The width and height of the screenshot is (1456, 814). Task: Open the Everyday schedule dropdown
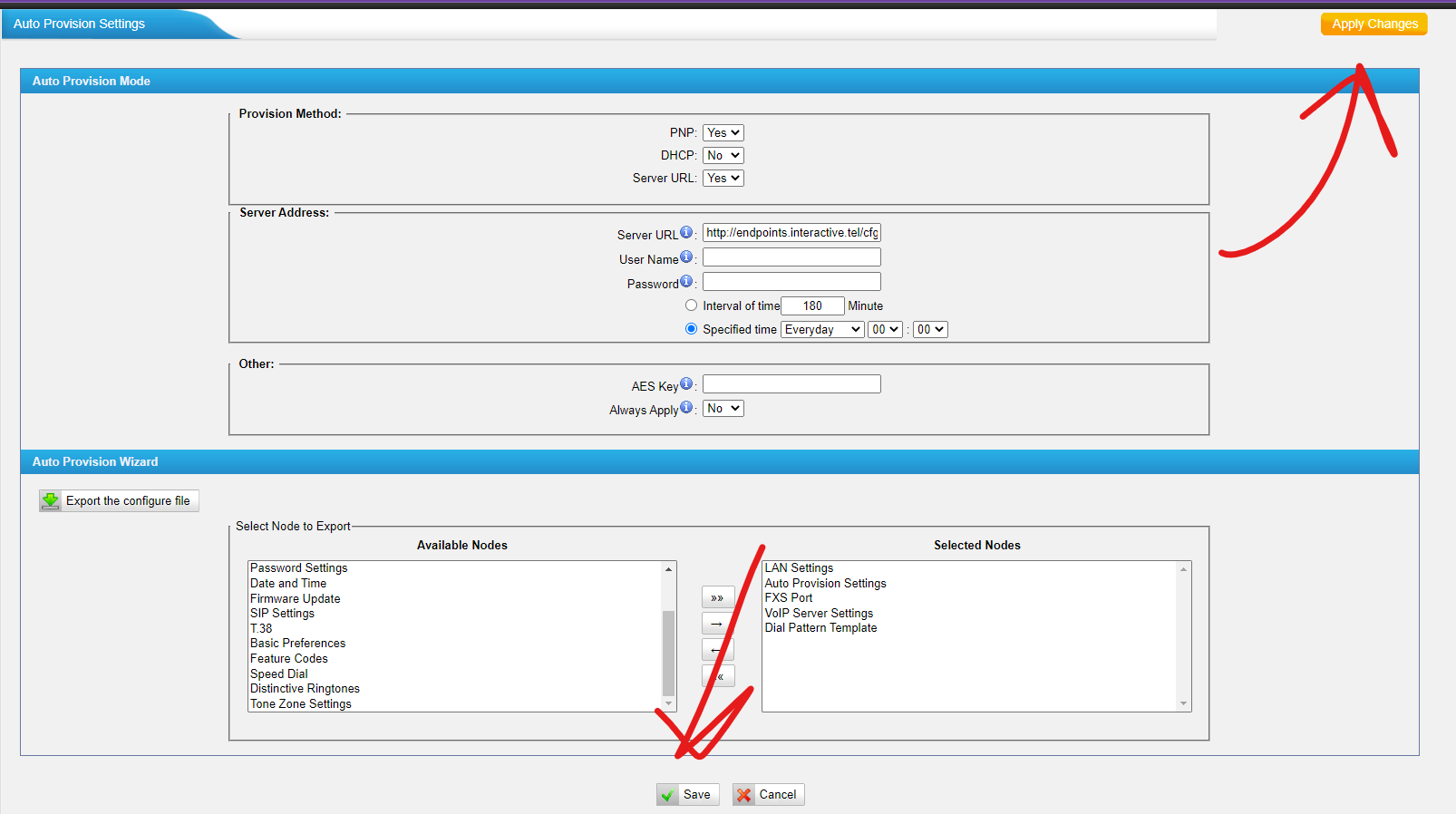[x=822, y=329]
